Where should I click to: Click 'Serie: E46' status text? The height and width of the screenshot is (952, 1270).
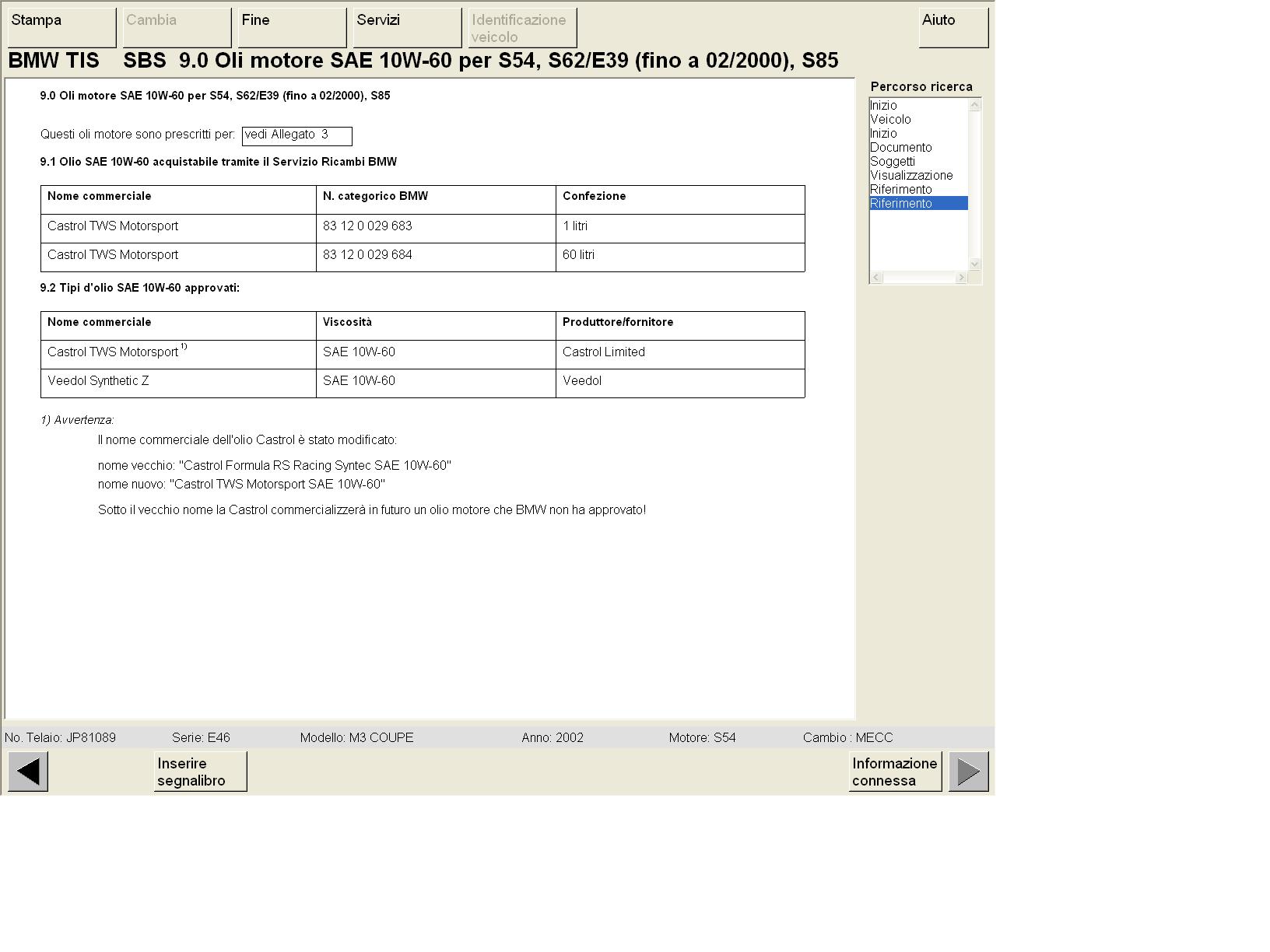click(201, 738)
